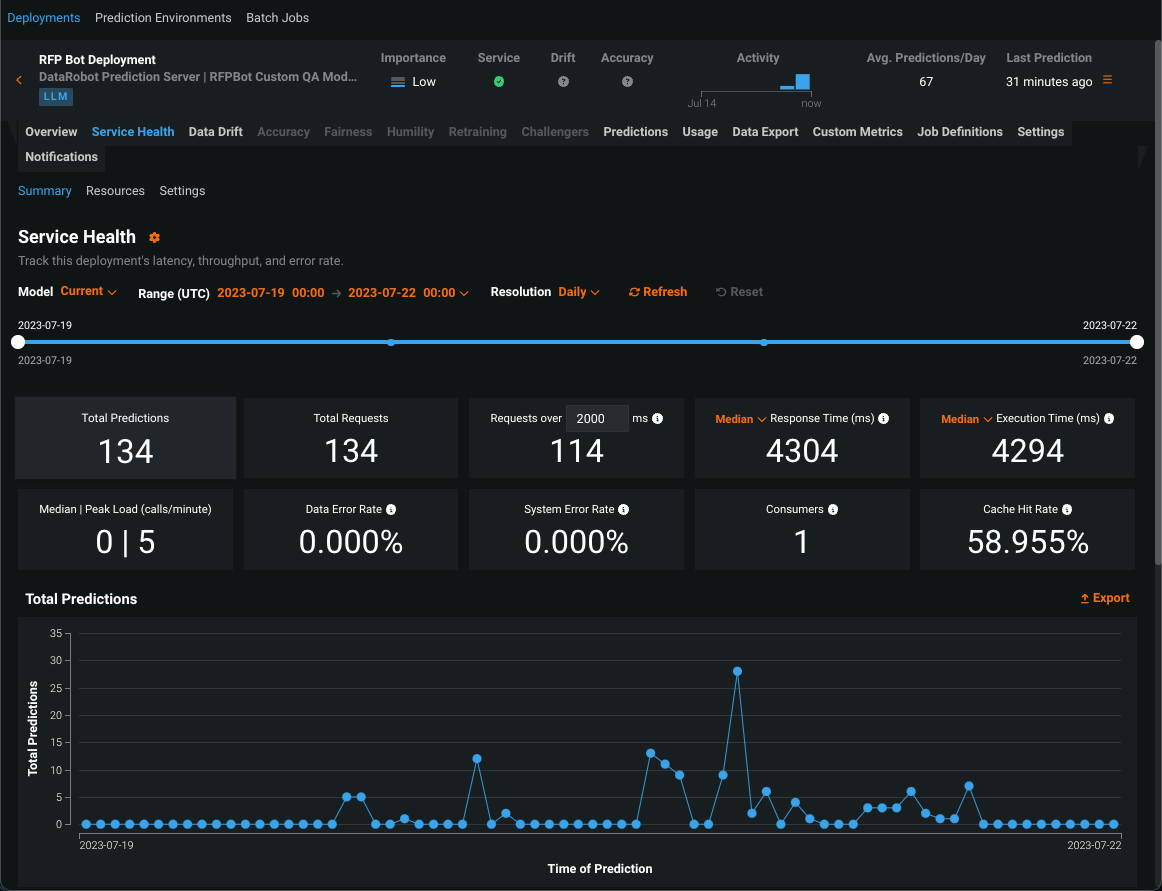
Task: Click the Drift status question mark icon
Action: pos(563,82)
